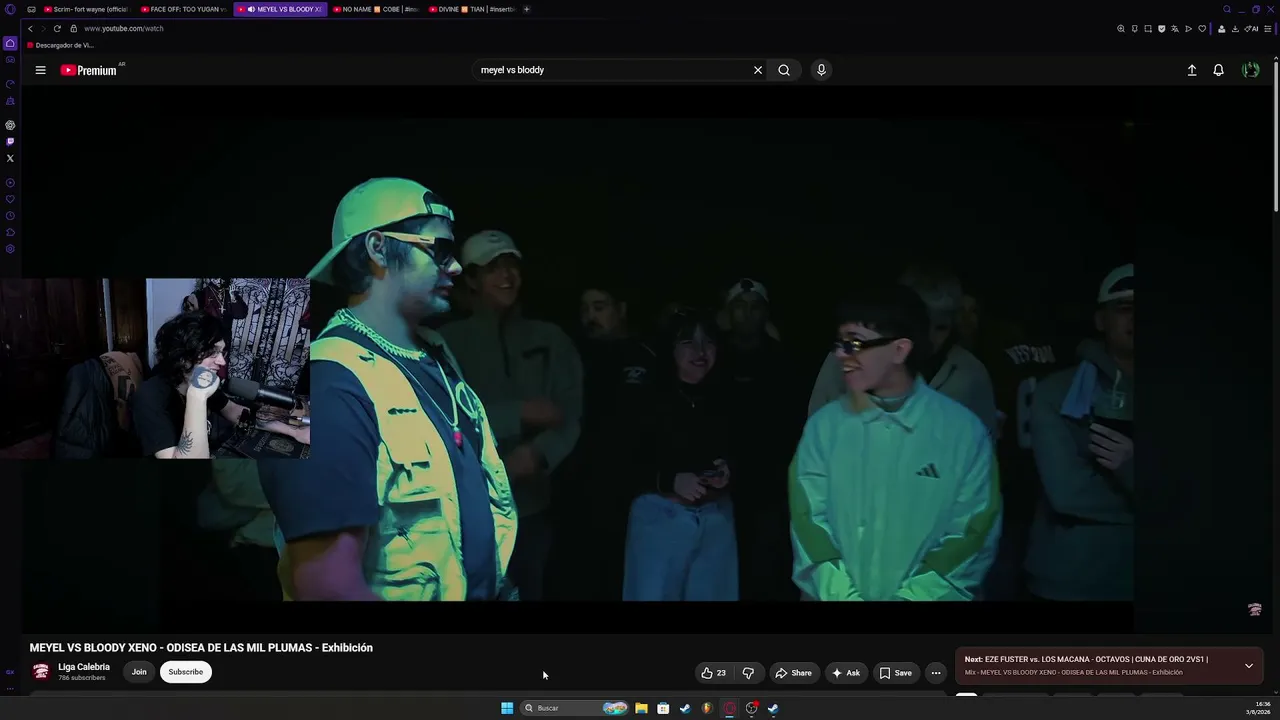This screenshot has height=720, width=1280.
Task: Click the address bar URL youtube.com/watch
Action: click(124, 29)
